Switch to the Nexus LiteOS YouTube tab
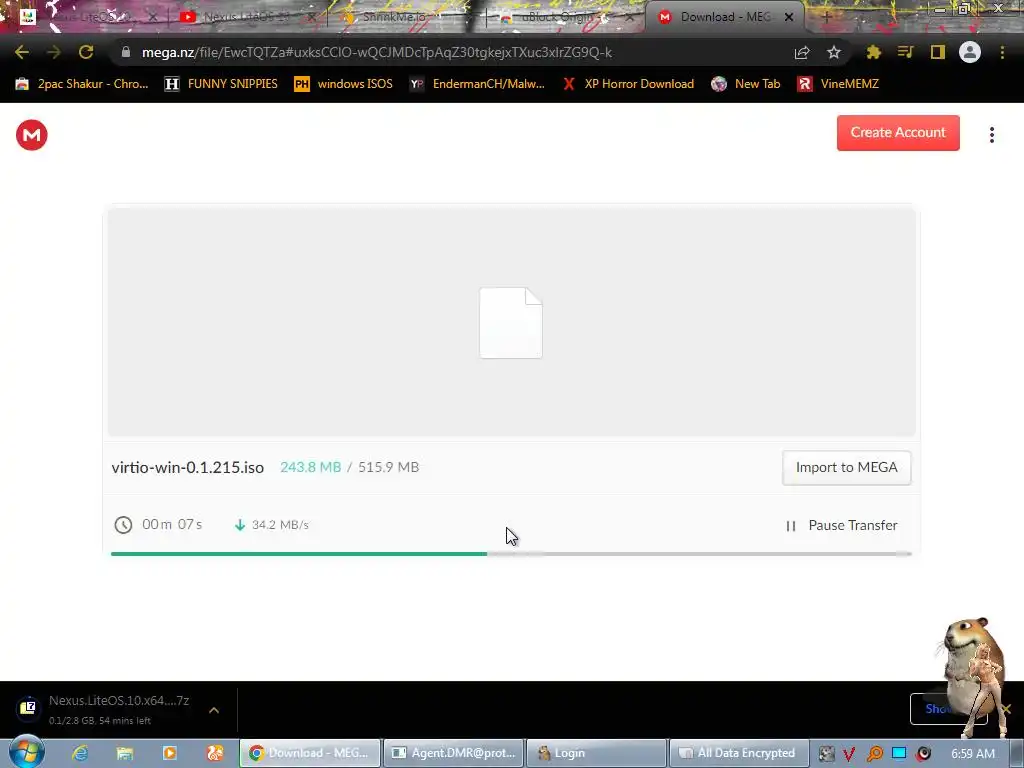 (x=247, y=17)
